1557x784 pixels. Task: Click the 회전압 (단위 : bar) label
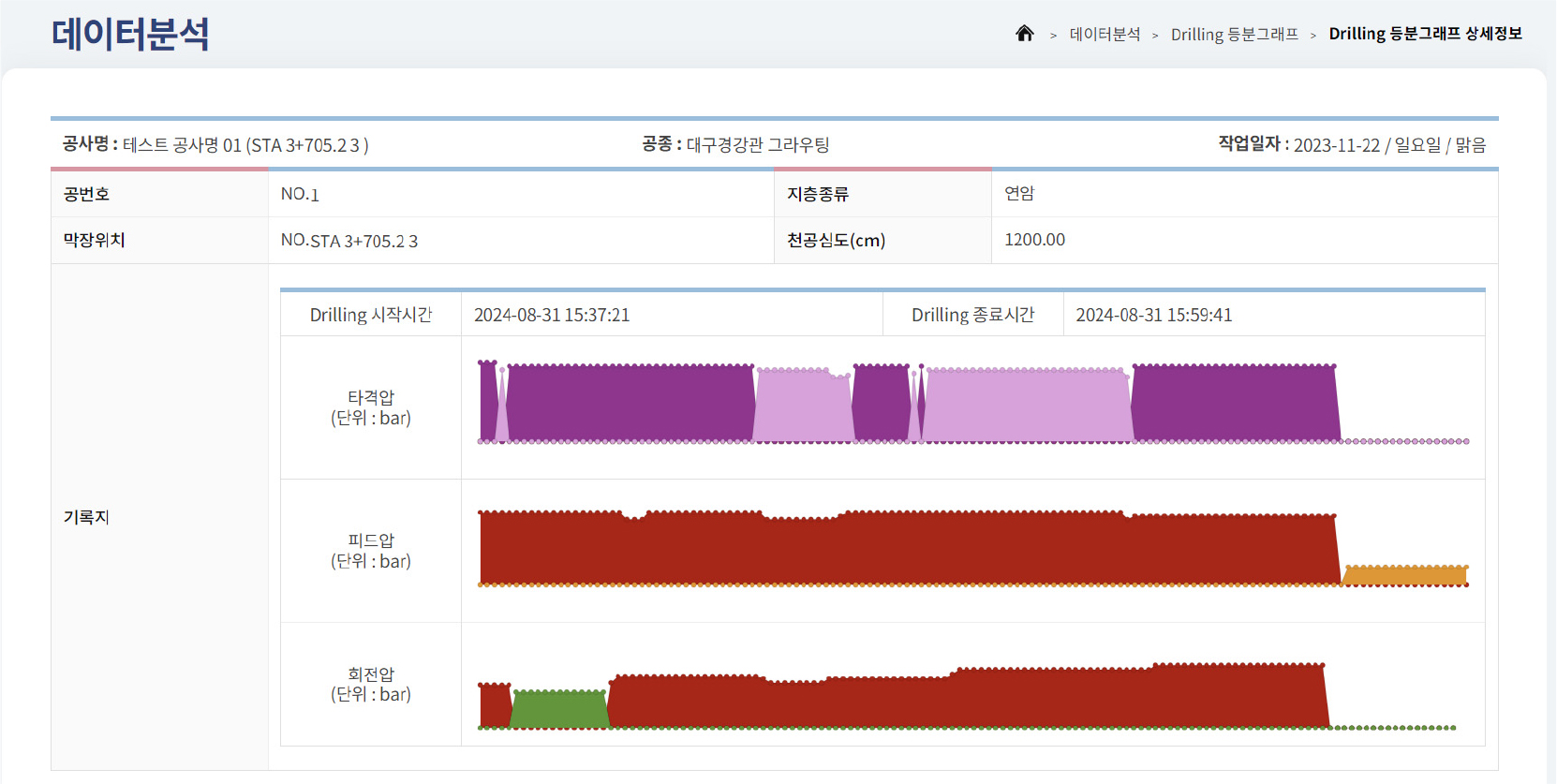click(x=371, y=685)
